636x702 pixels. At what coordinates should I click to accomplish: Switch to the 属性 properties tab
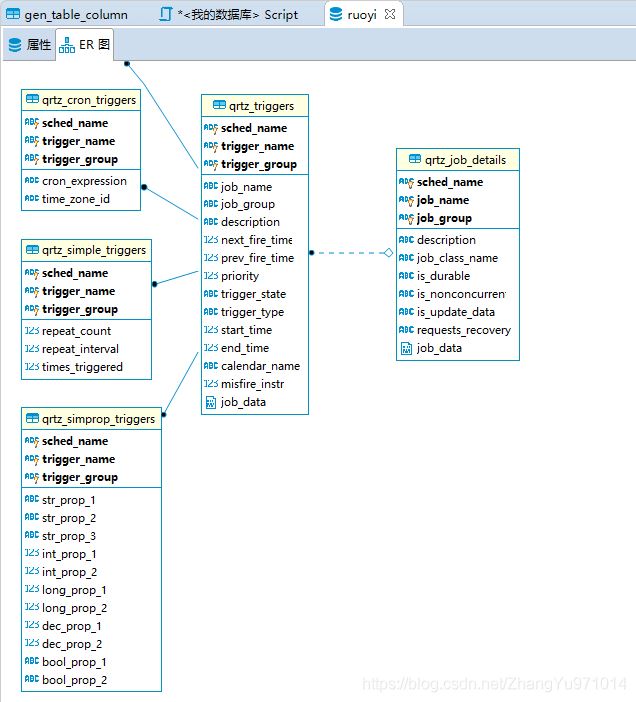click(30, 45)
